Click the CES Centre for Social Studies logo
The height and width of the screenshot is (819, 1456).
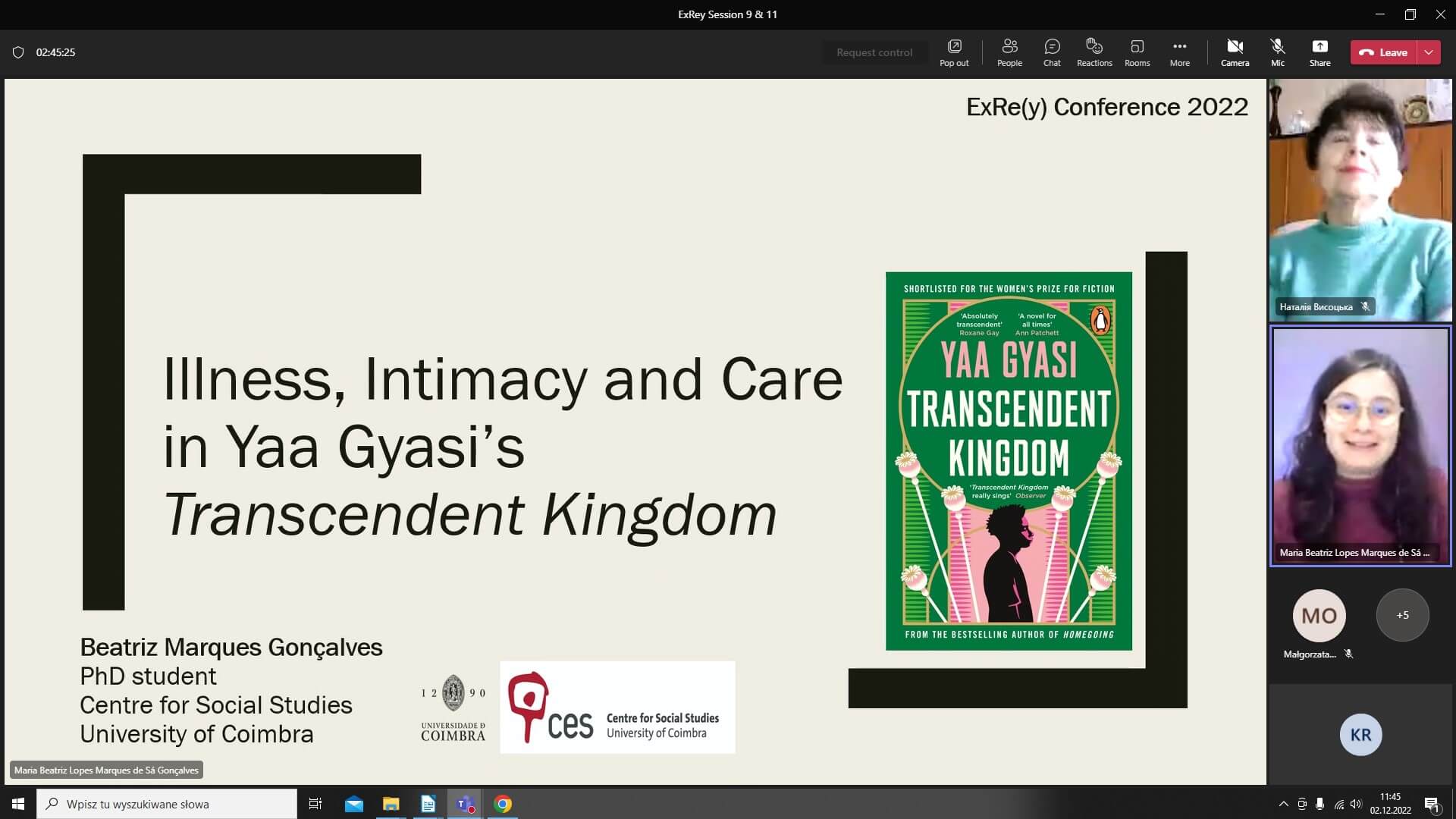point(617,707)
